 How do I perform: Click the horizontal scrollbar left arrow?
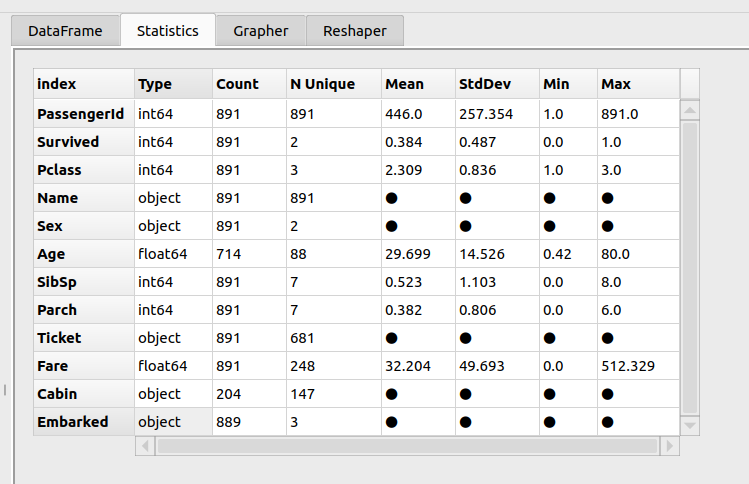[x=144, y=445]
